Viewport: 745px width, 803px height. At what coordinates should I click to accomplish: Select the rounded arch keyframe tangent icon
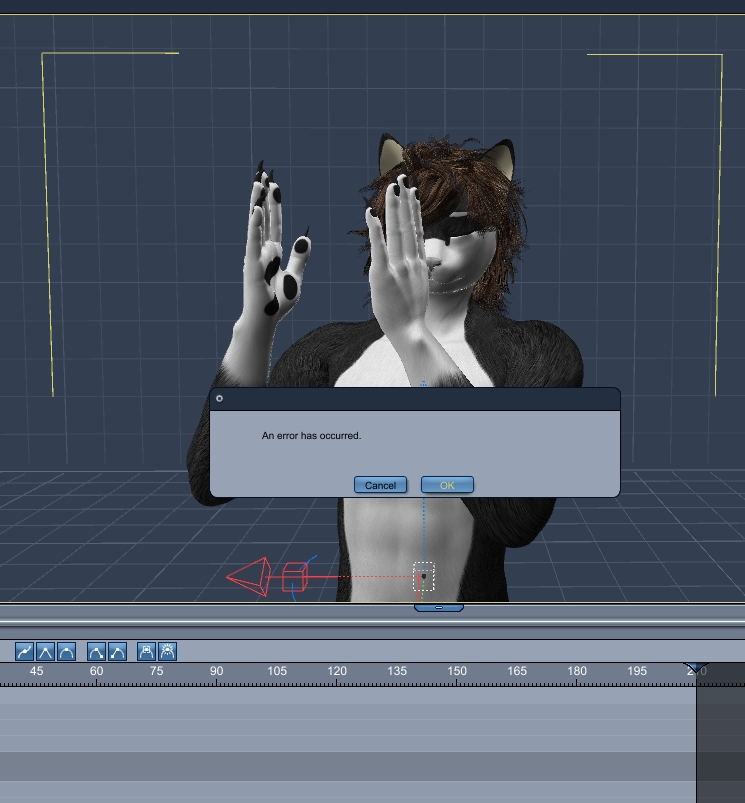(67, 651)
